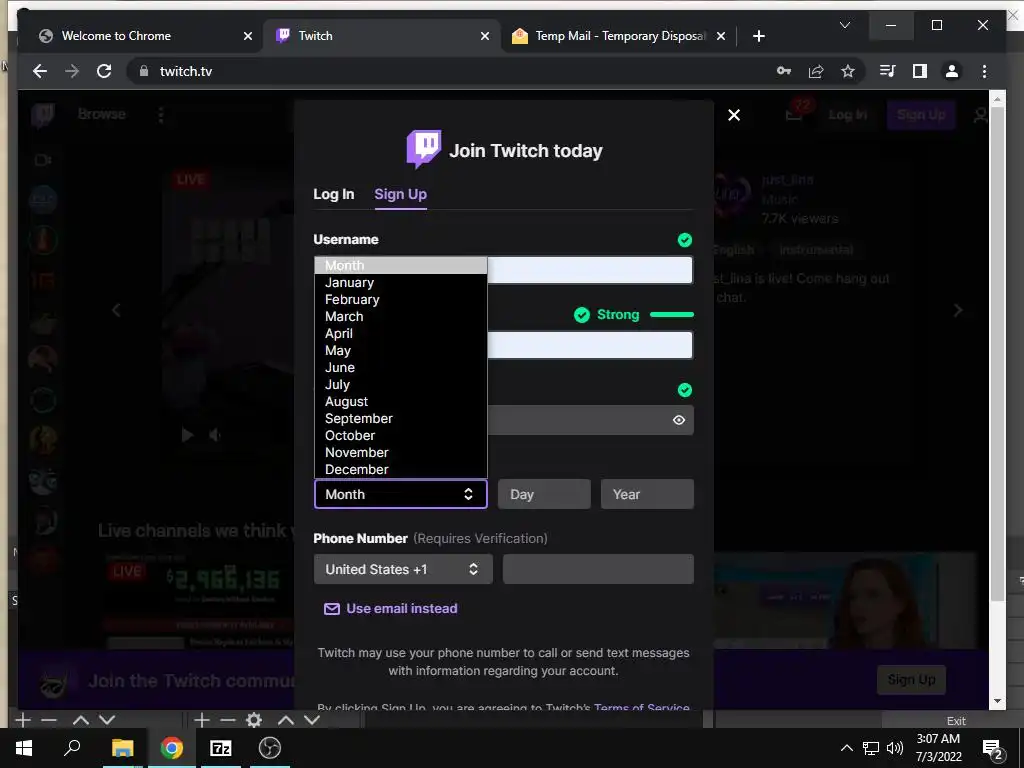
Task: Open the saved passwords key icon
Action: point(784,71)
